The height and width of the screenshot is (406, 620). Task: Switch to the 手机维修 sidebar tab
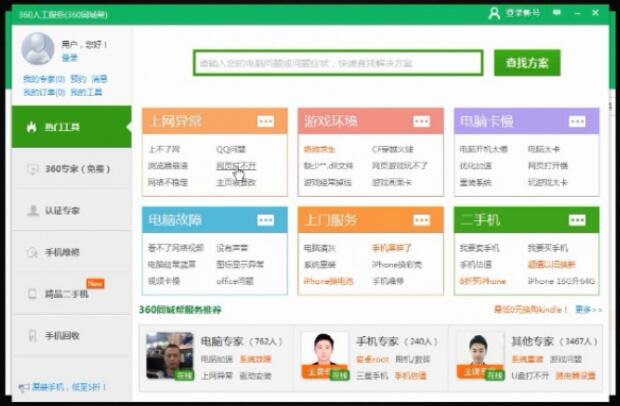tap(72, 252)
